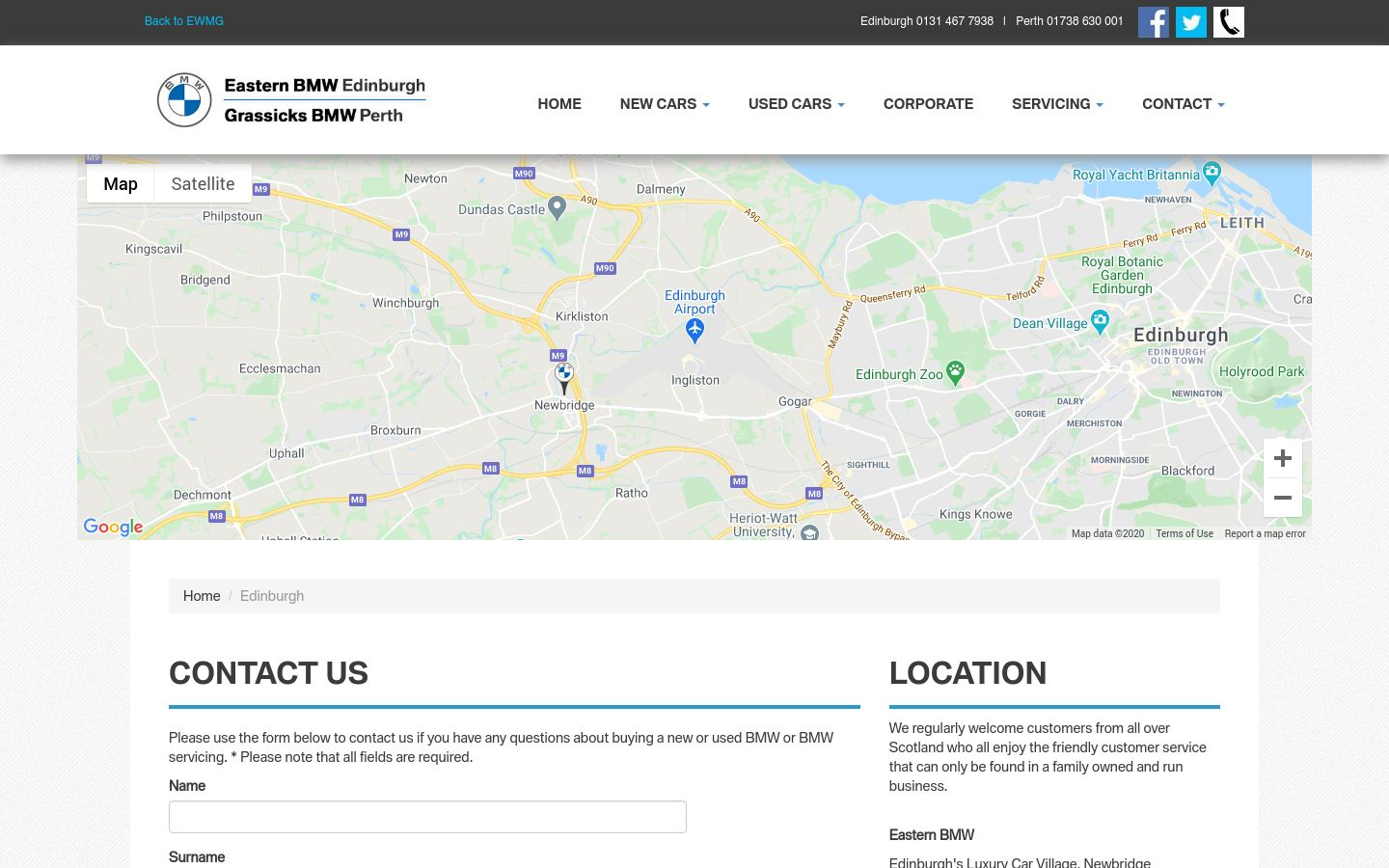The image size is (1389, 868).
Task: Go to the Home menu item
Action: [x=559, y=104]
